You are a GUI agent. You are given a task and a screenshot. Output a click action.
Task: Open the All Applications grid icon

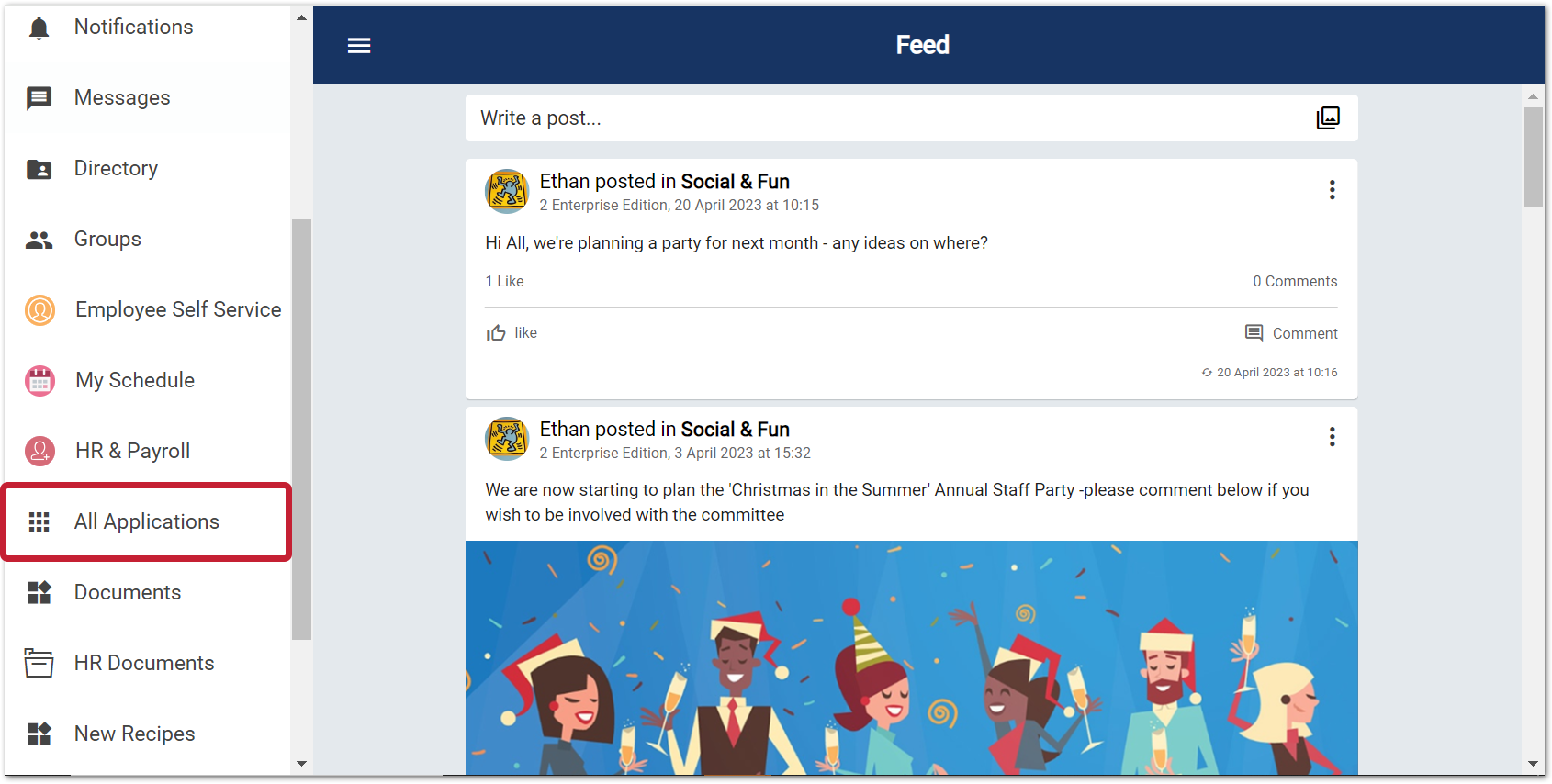(x=39, y=521)
